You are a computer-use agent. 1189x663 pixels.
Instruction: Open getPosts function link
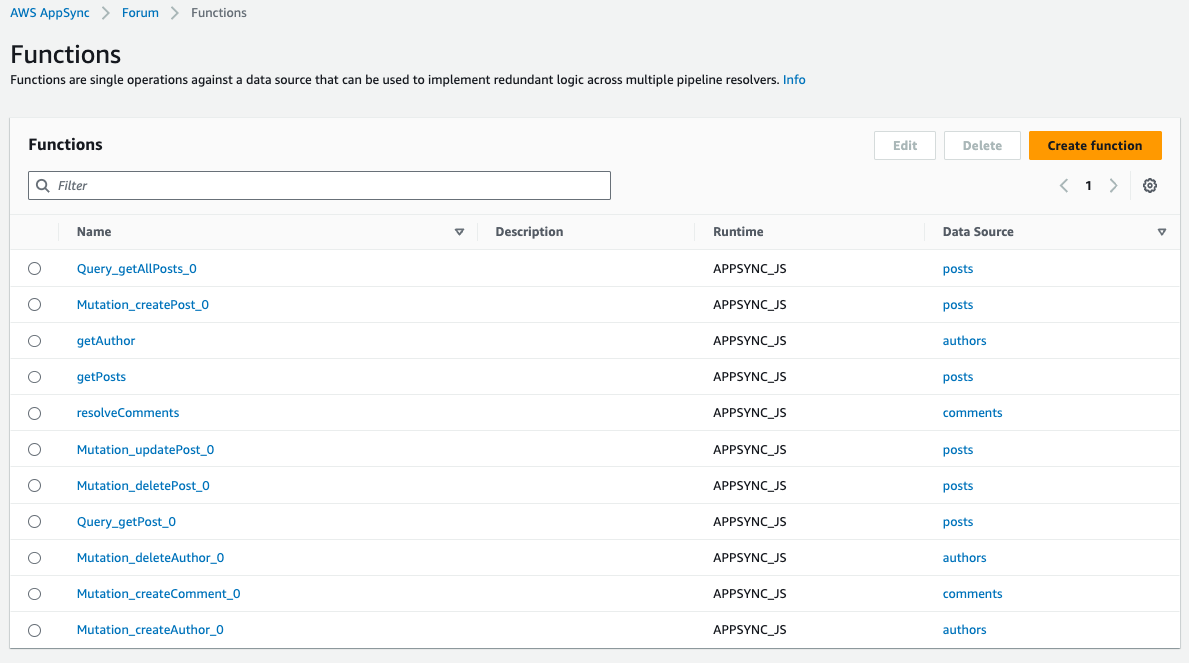click(x=101, y=377)
